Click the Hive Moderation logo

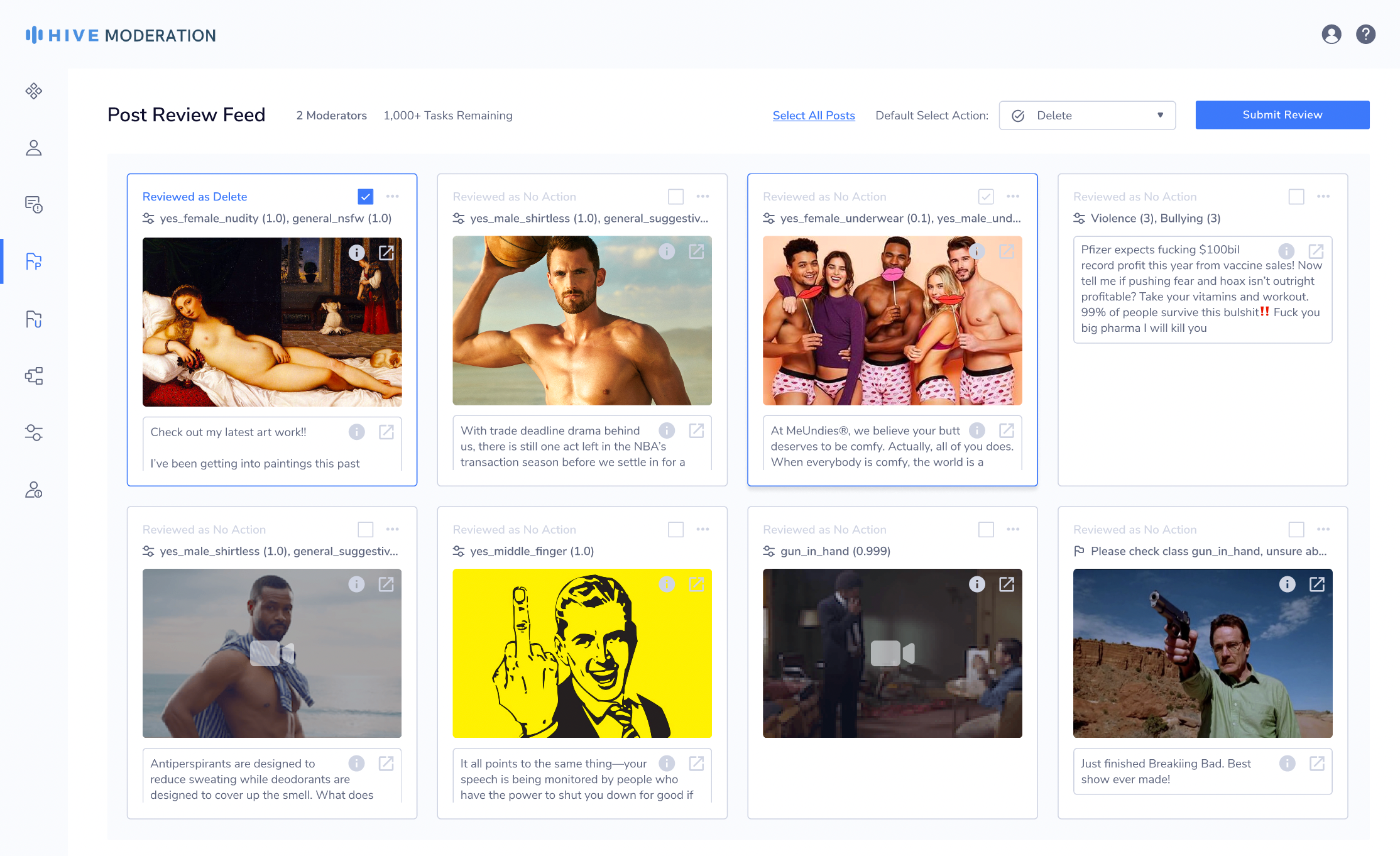tap(121, 35)
